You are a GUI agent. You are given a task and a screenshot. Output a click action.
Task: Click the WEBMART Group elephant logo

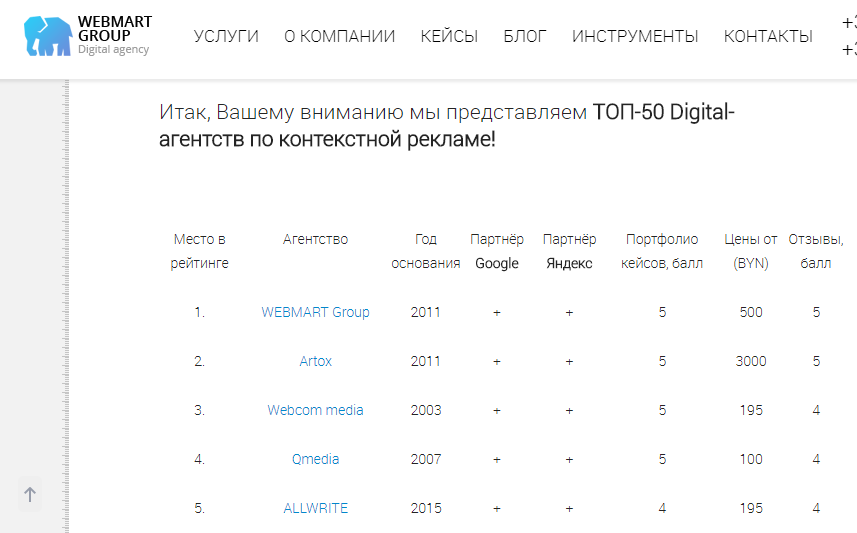pyautogui.click(x=48, y=36)
